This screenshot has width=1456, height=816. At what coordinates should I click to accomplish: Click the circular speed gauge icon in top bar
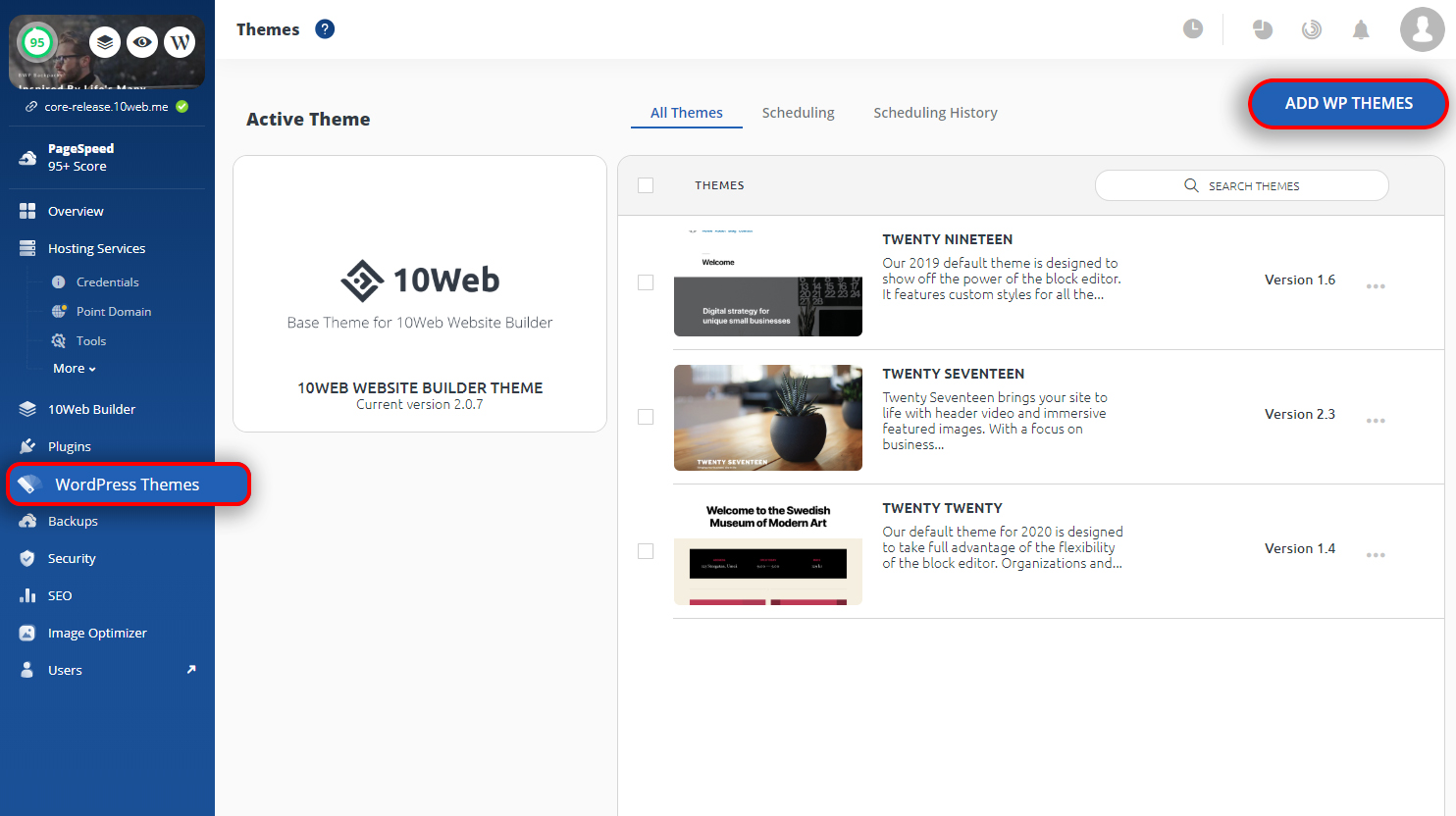(1312, 29)
